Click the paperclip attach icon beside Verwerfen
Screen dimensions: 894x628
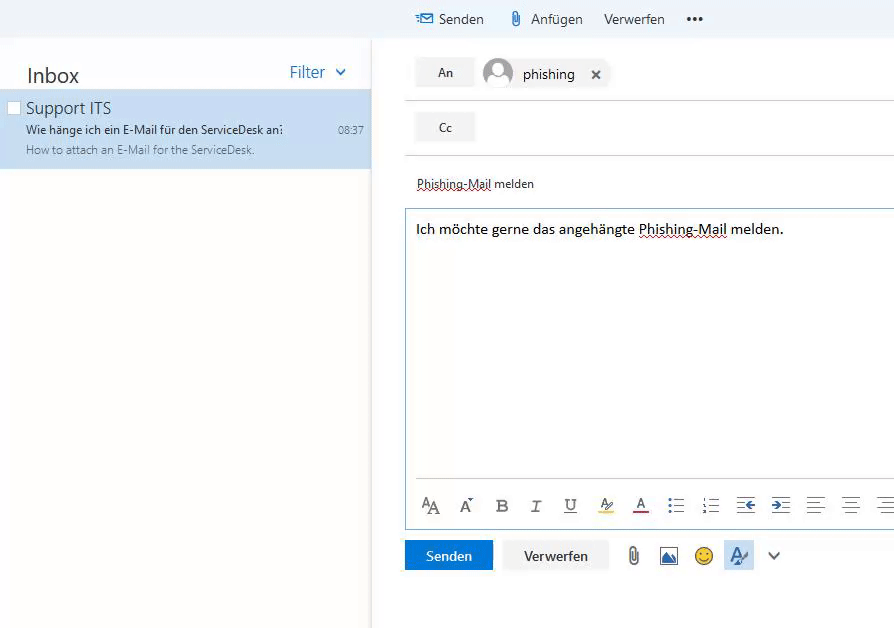pos(634,556)
